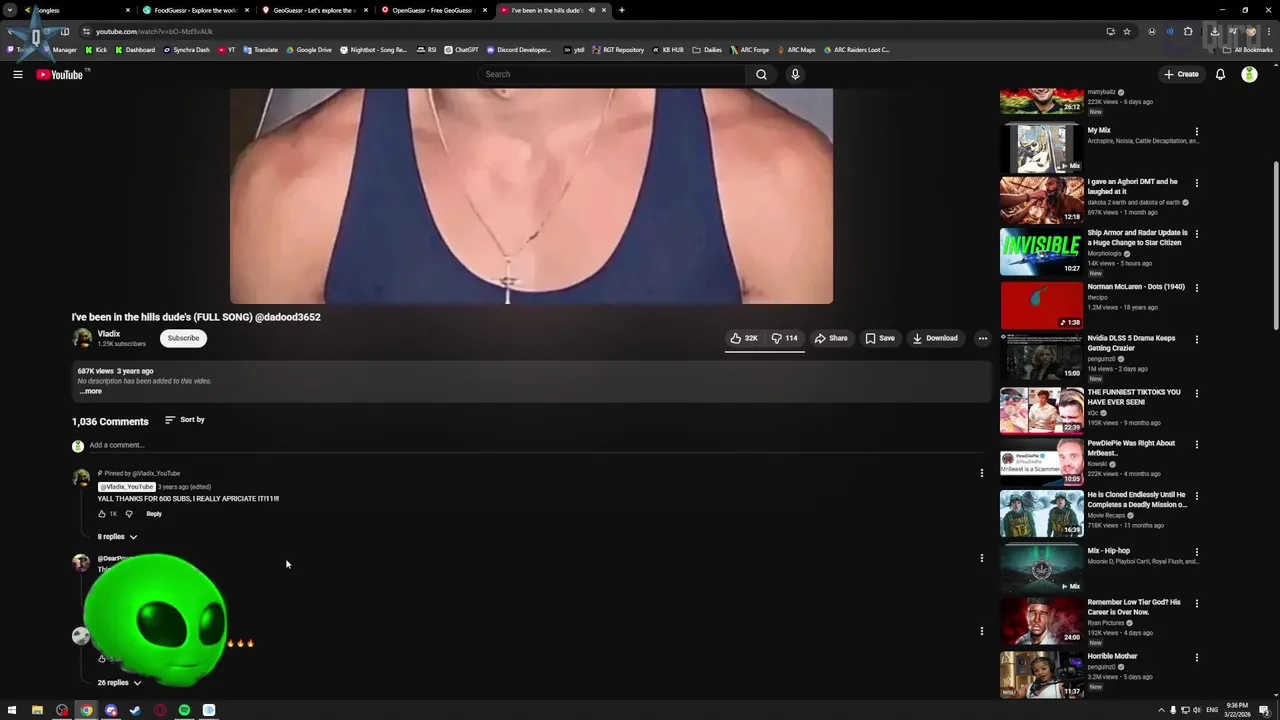Click the search magnifier button
1280x720 pixels.
761,74
